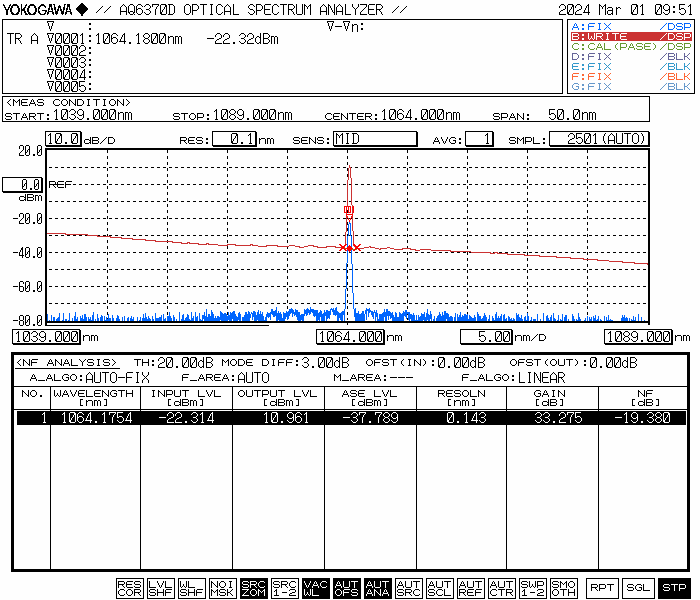Click the VAC WL vacuum wavelength icon
This screenshot has width=700, height=600.
(x=315, y=588)
